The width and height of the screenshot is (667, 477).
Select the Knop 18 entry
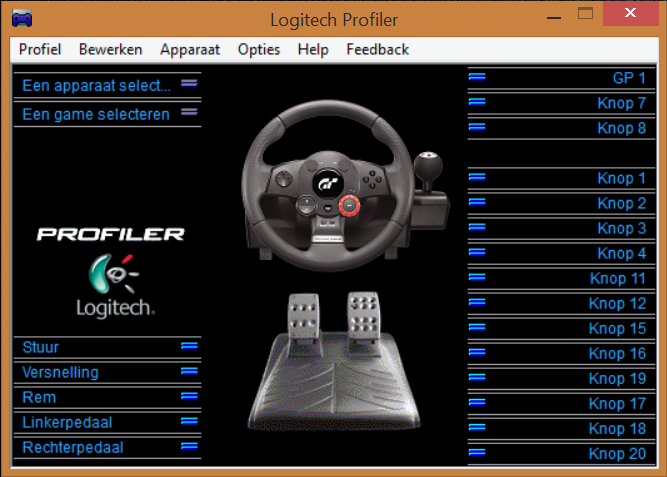click(x=561, y=429)
